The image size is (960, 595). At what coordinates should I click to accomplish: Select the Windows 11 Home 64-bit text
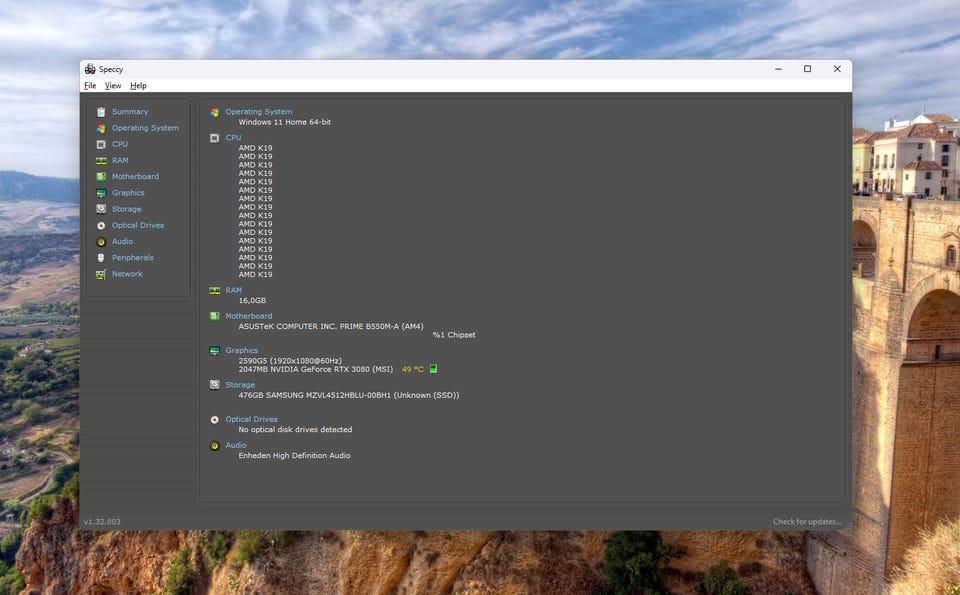coord(285,122)
